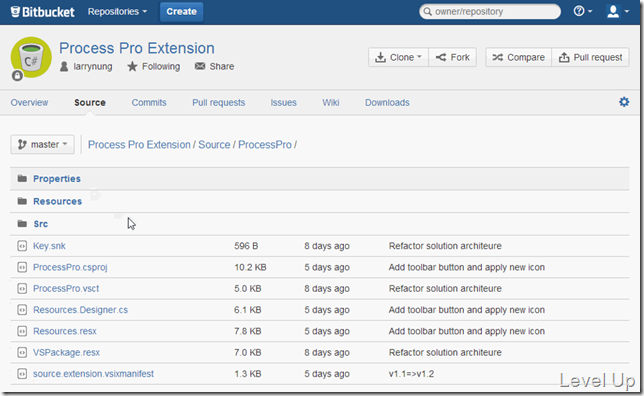Click the C# repository avatar image
This screenshot has width=644, height=396.
(x=31, y=57)
